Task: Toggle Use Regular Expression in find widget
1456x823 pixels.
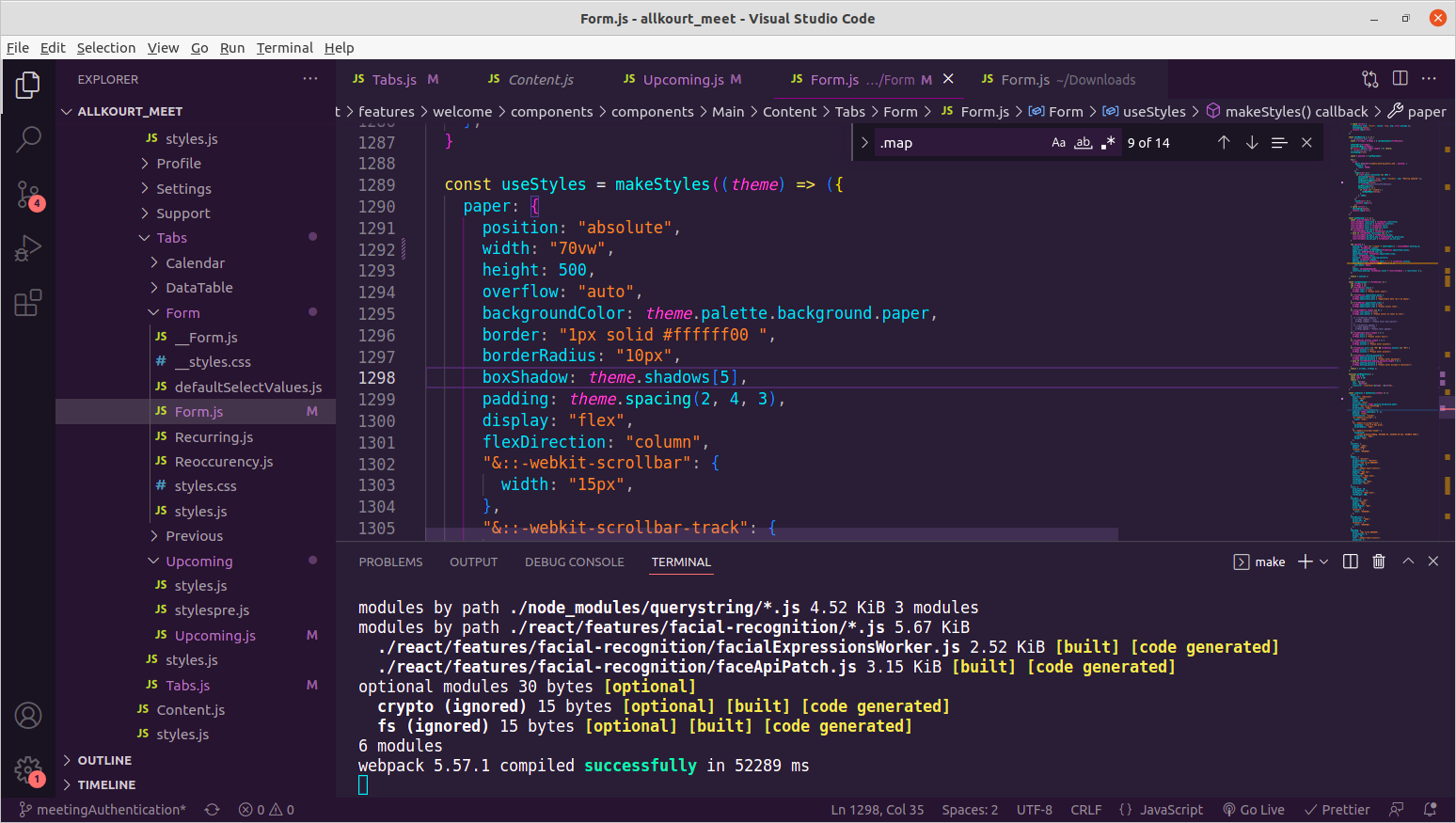Action: (x=1107, y=143)
